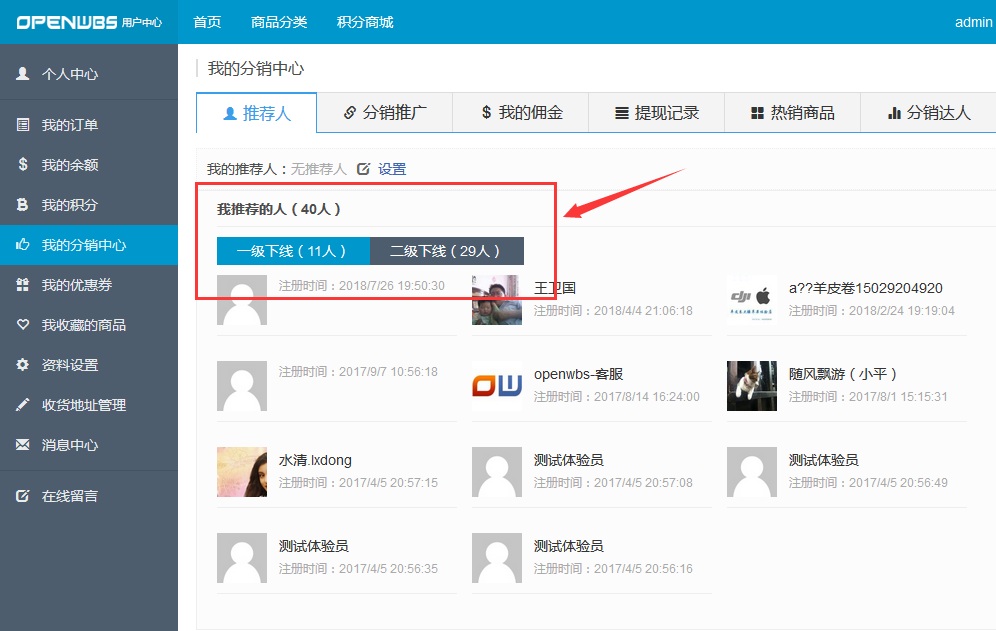Select the 一级下线 (11人) toggle

[293, 251]
